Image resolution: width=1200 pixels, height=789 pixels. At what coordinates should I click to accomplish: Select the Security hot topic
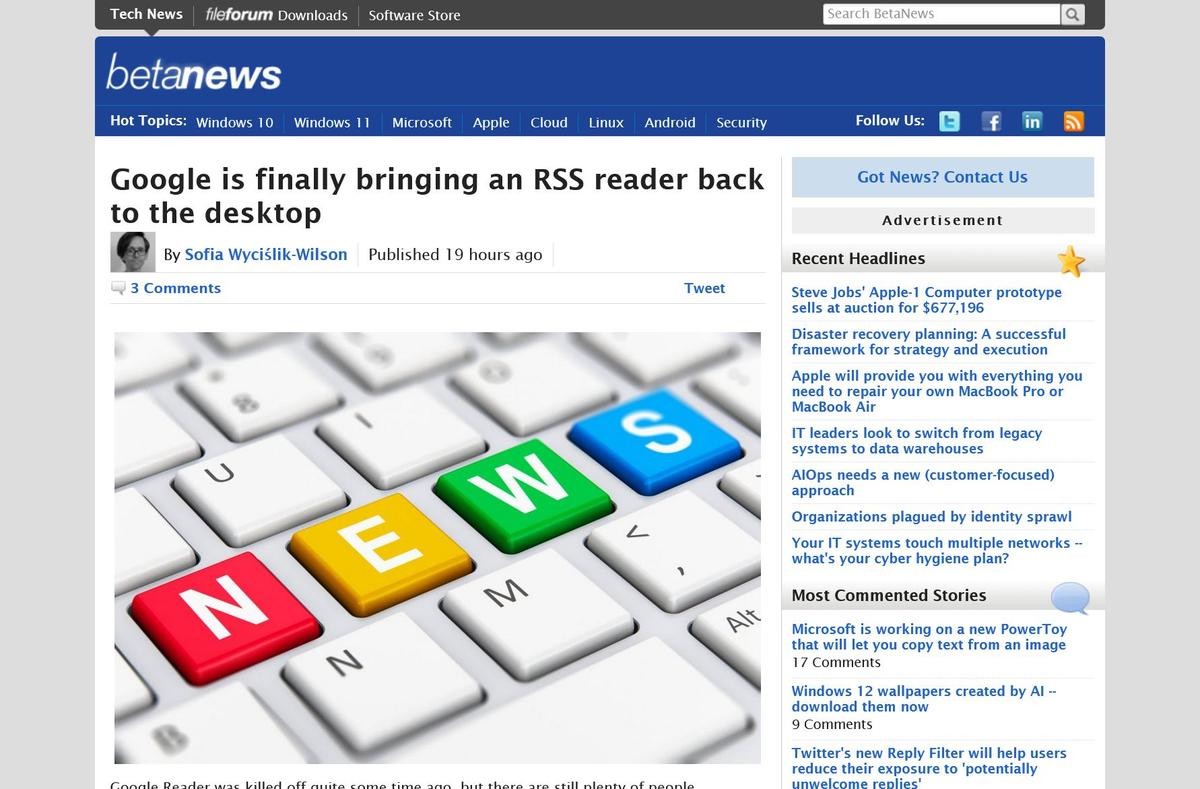[741, 122]
